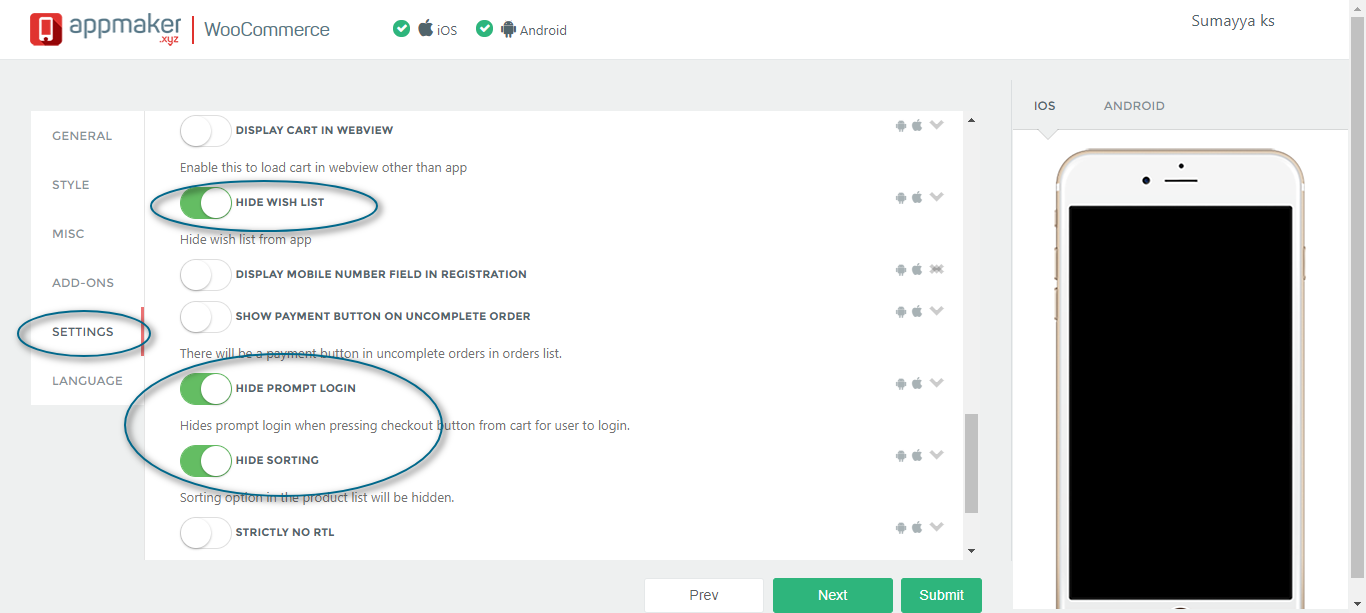
Task: Click the settings list scroll up arrow
Action: [x=971, y=121]
